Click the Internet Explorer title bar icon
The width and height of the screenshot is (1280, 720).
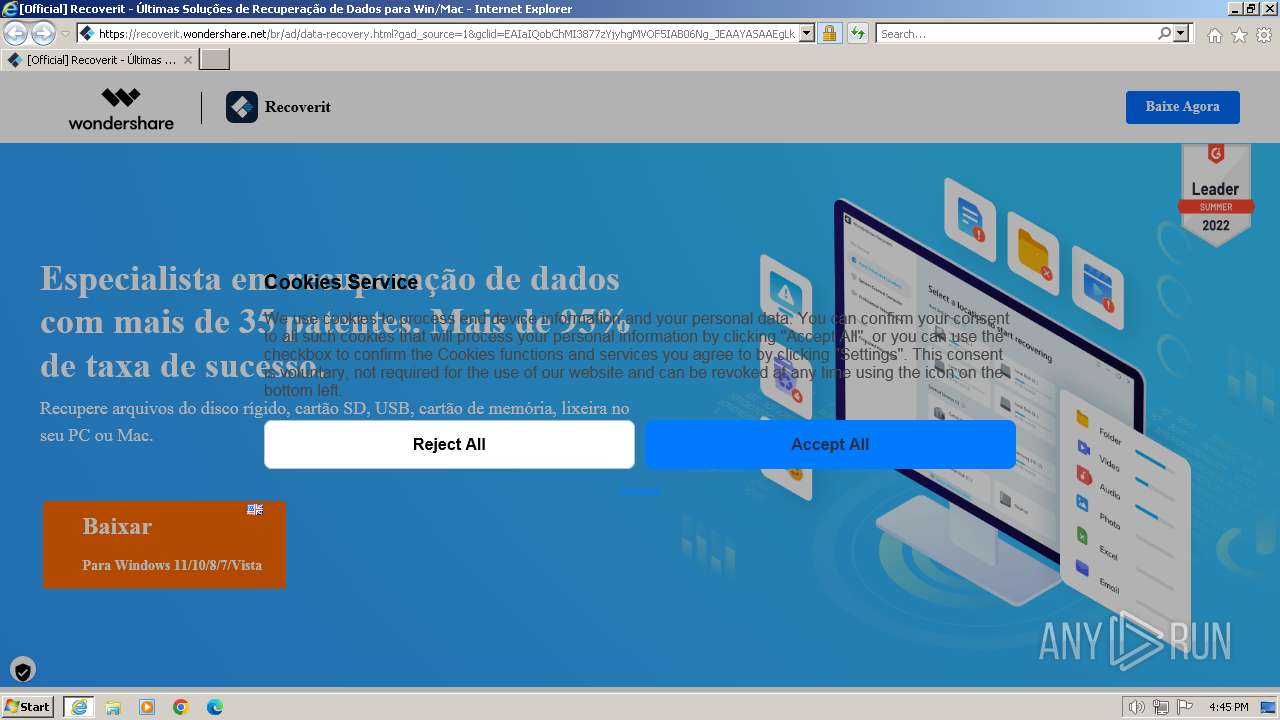(x=10, y=9)
